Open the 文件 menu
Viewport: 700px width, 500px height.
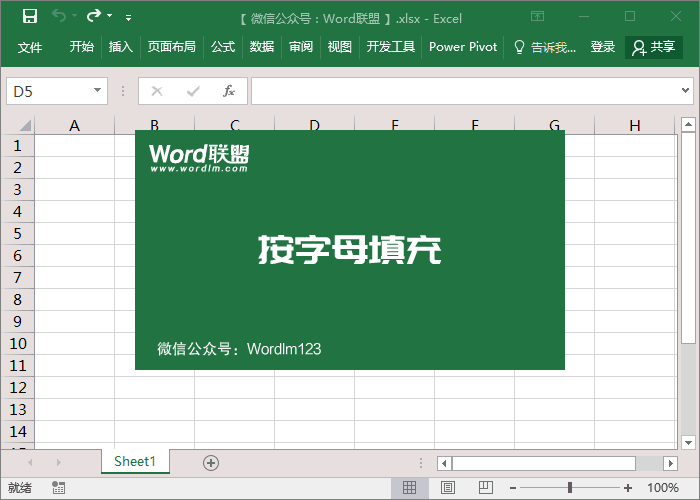pyautogui.click(x=30, y=47)
